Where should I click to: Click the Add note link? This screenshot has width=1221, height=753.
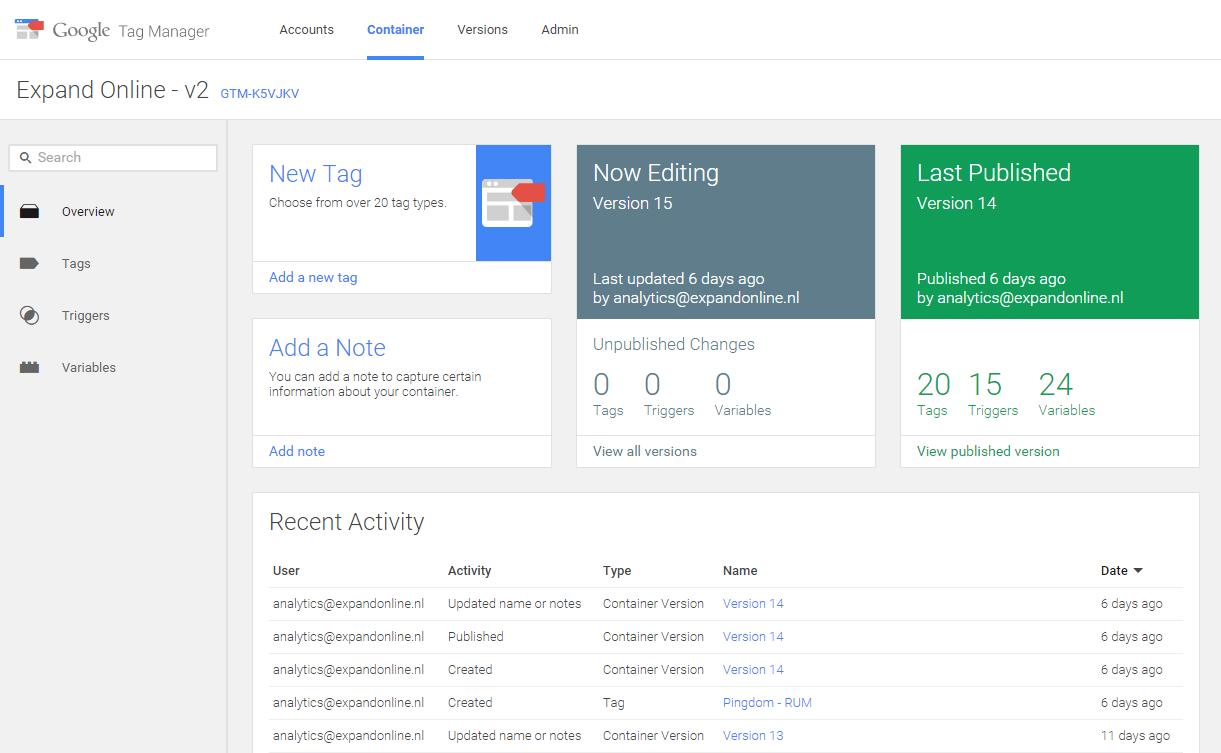pyautogui.click(x=297, y=452)
